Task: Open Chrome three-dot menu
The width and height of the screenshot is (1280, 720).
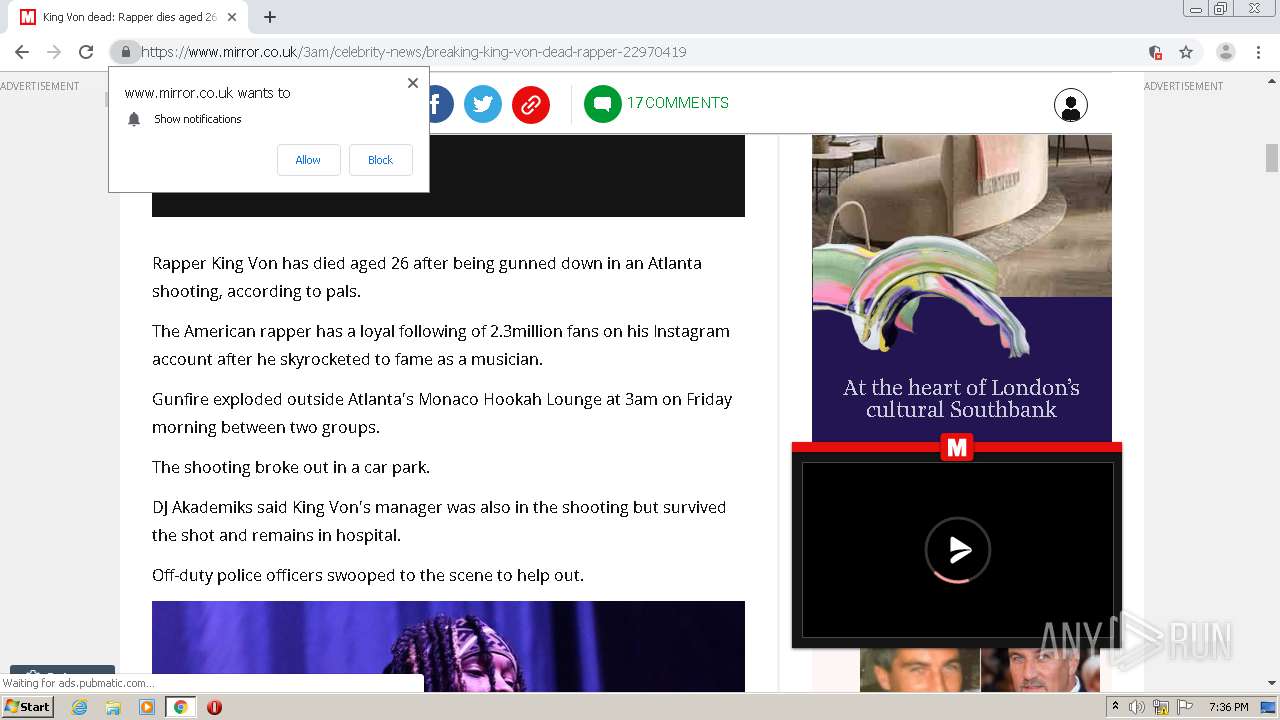Action: click(x=1258, y=52)
